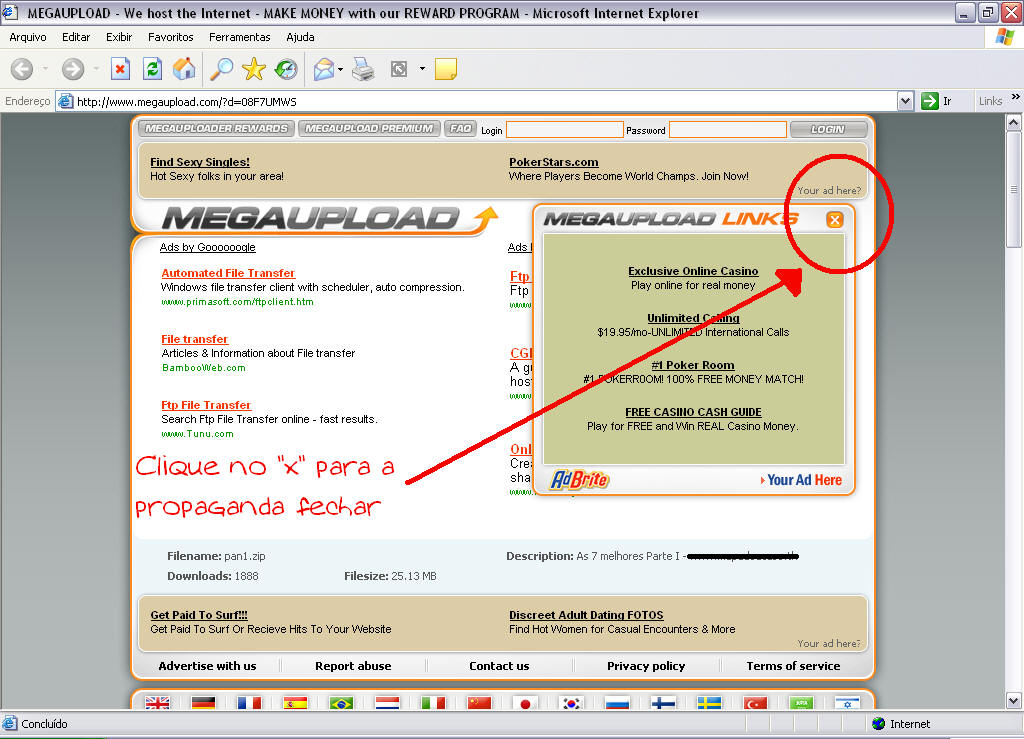
Task: Click the yellow note toolbar icon
Action: [x=445, y=69]
